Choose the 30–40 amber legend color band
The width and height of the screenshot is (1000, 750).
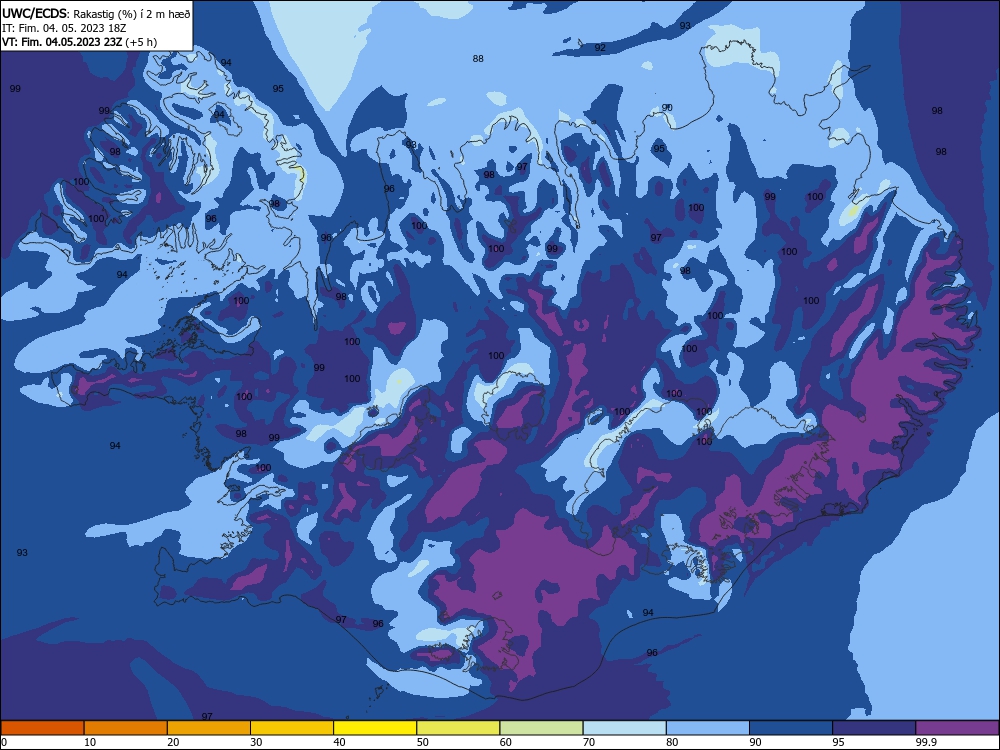[x=292, y=728]
